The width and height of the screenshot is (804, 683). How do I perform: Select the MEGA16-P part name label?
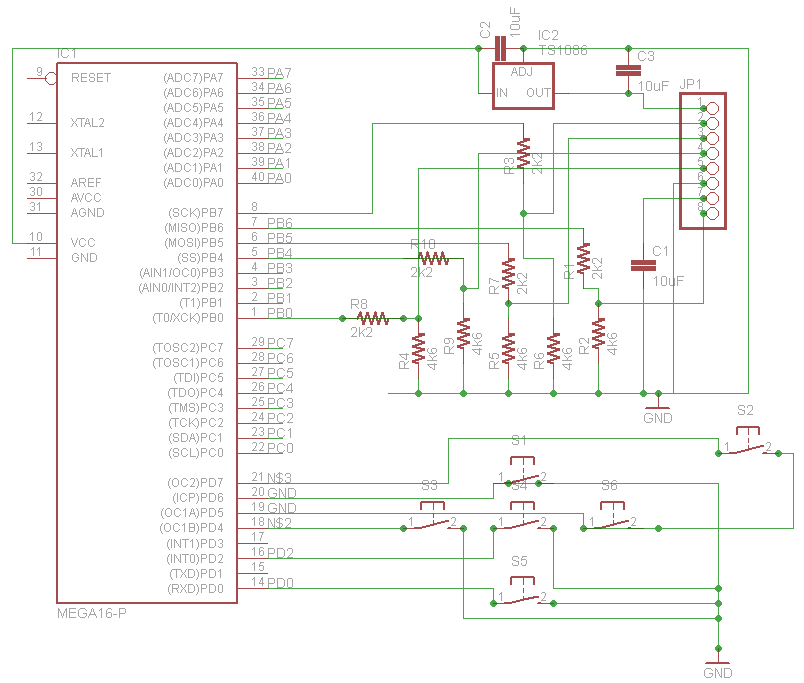[x=92, y=612]
